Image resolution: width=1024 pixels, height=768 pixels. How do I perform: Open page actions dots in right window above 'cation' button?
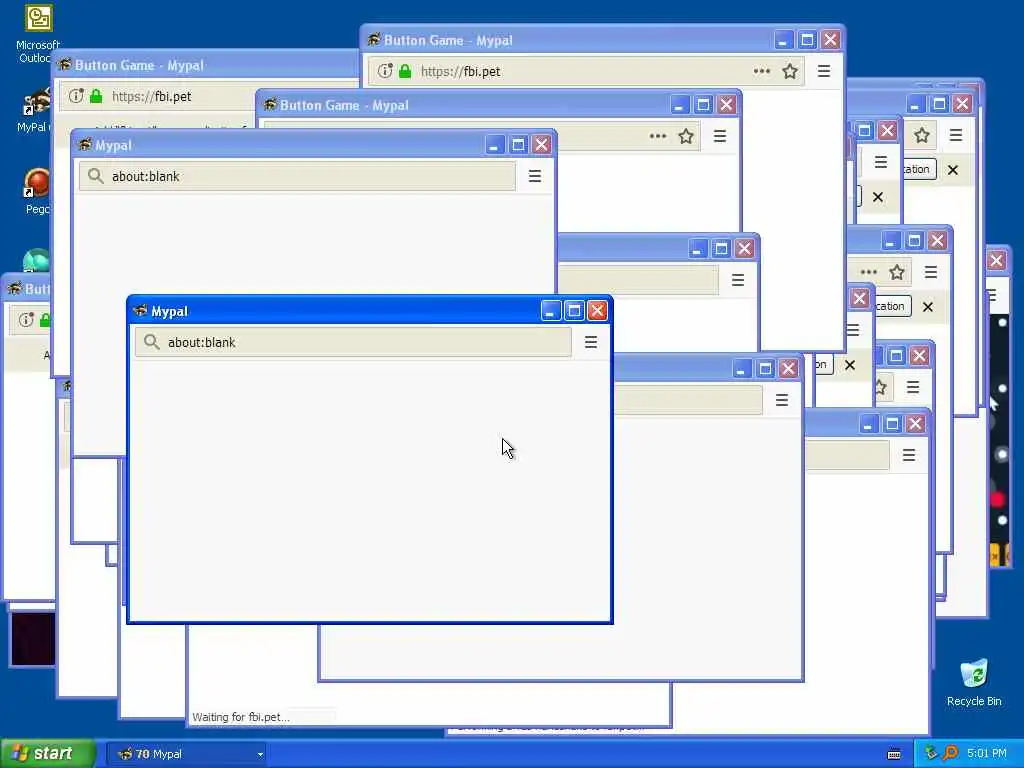click(869, 272)
